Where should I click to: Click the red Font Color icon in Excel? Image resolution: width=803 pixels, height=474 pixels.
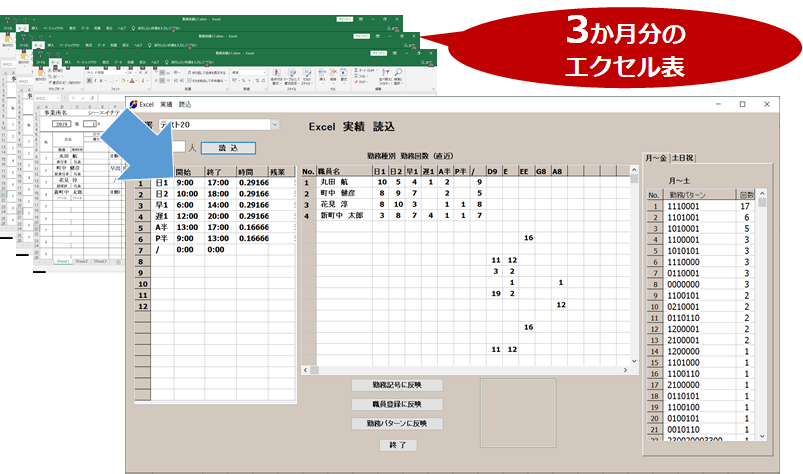pos(132,80)
